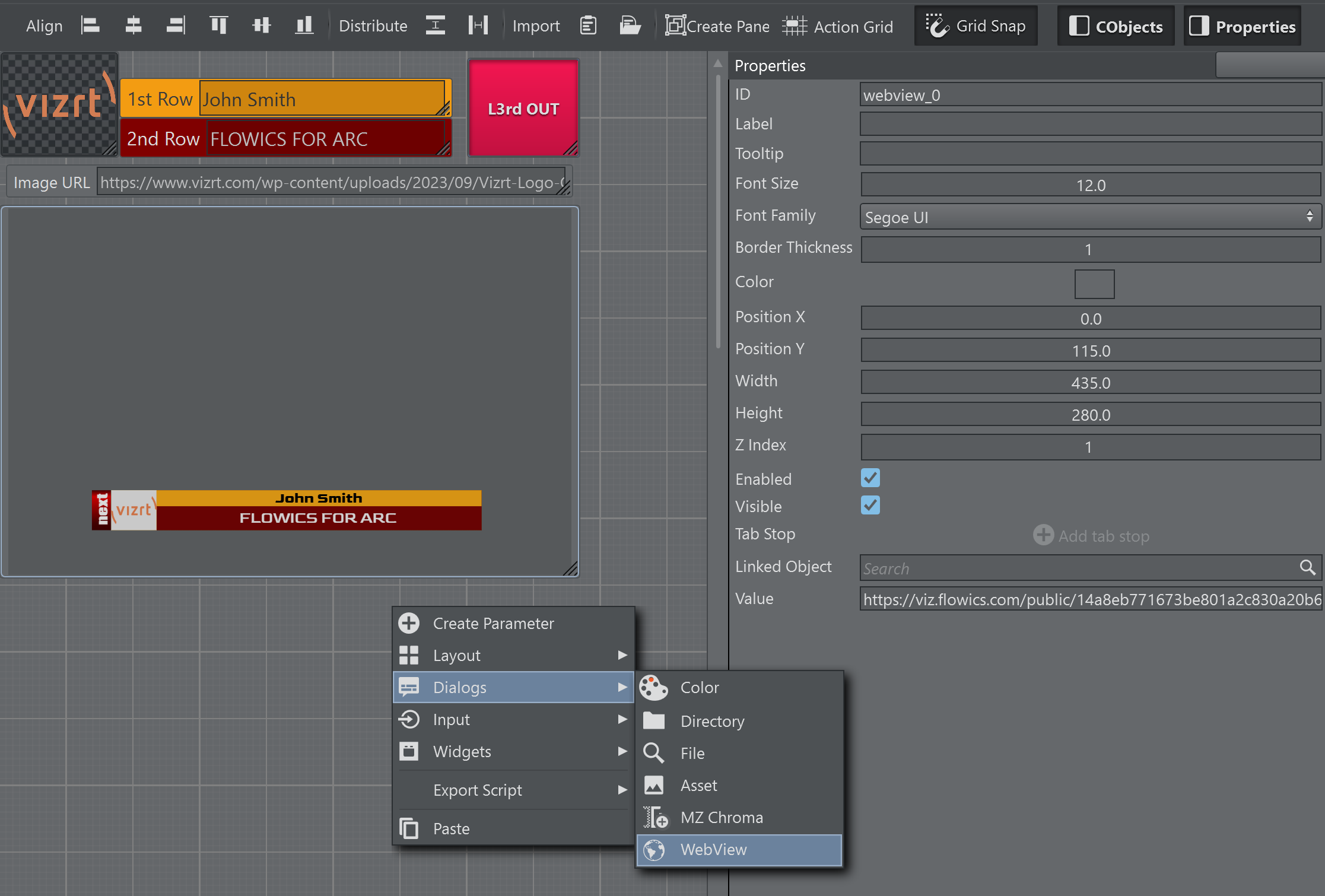Screen dimensions: 1325x896
Task: Click the align horizontal centers icon
Action: pyautogui.click(x=134, y=26)
